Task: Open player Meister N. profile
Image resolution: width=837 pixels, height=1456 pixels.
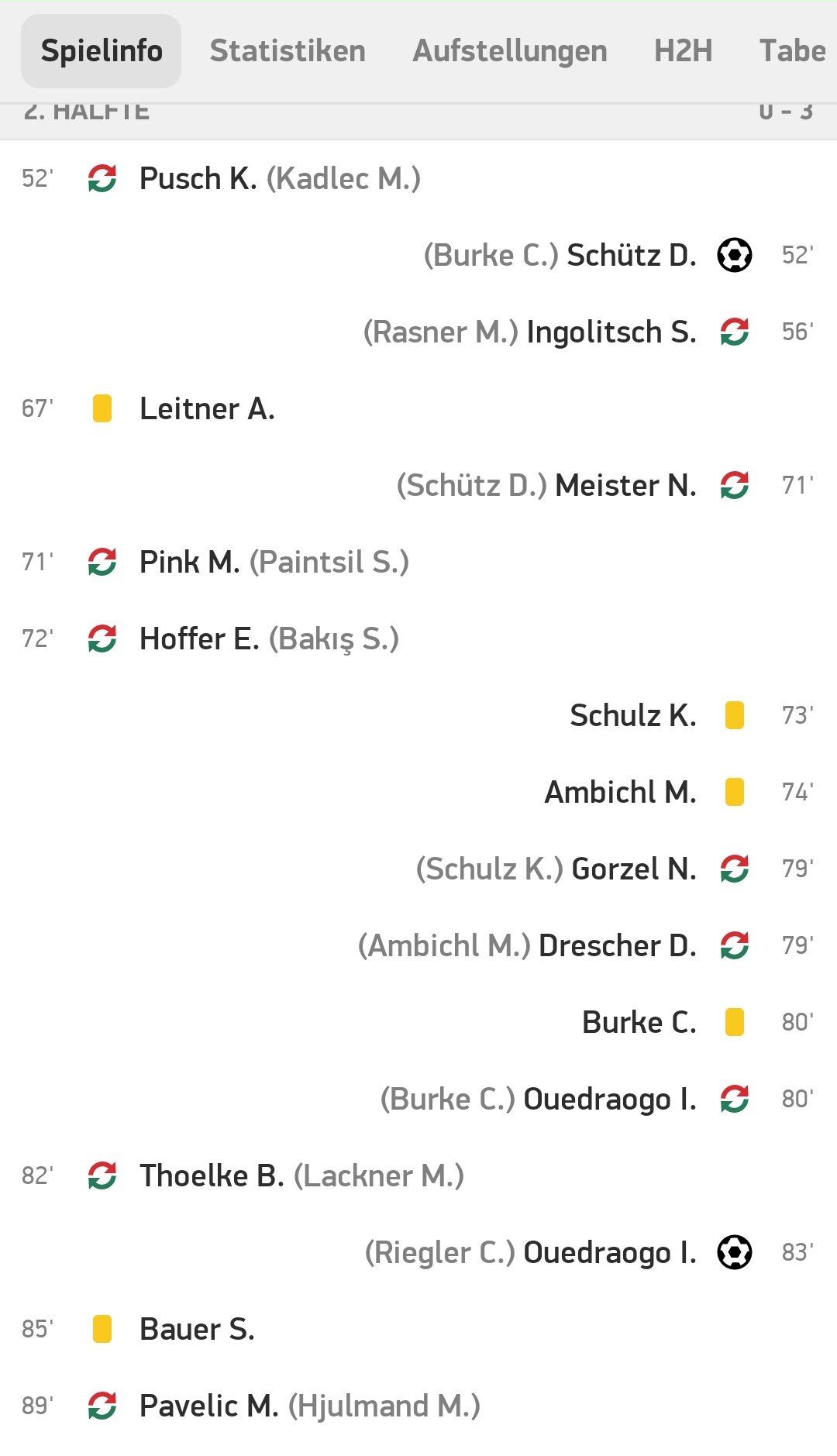Action: 625,485
